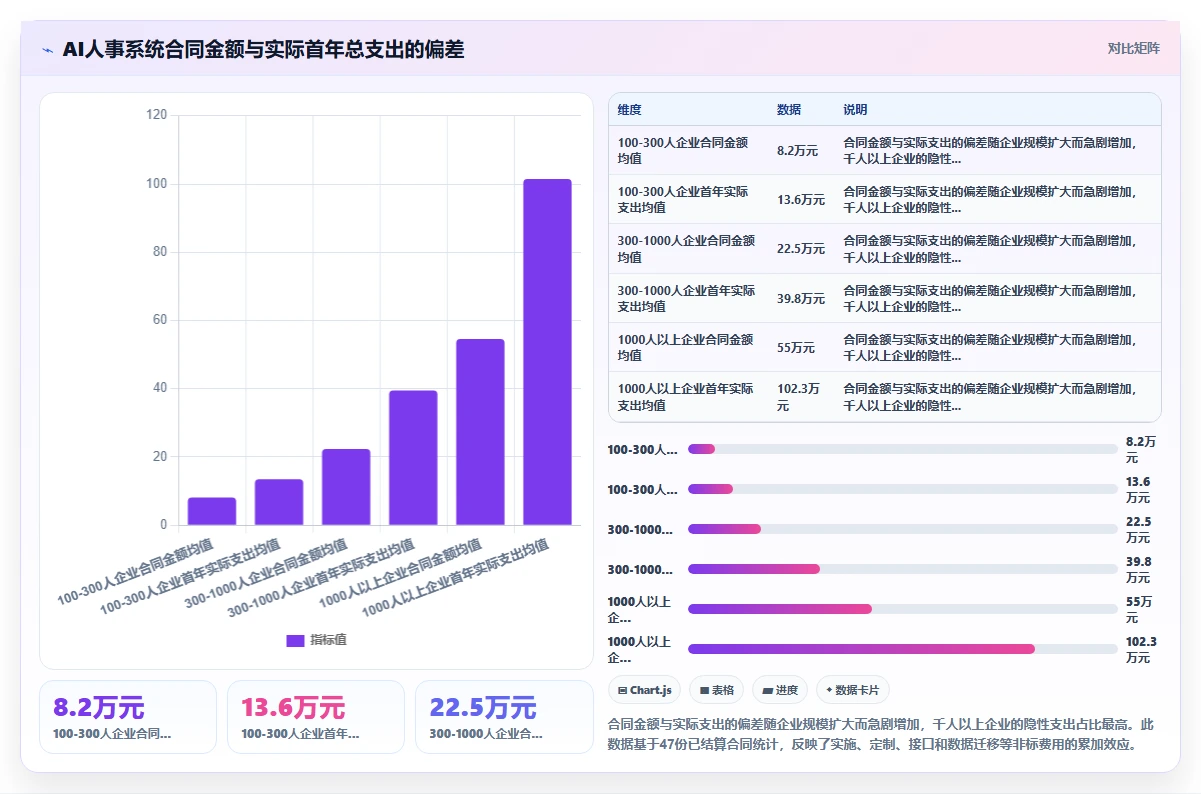The width and height of the screenshot is (1201, 794).
Task: Click the 指标值 legend text
Action: click(328, 641)
